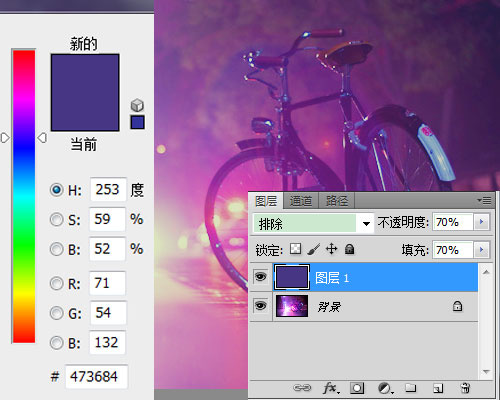The image size is (500, 400).
Task: Add a layer mask
Action: click(x=357, y=388)
